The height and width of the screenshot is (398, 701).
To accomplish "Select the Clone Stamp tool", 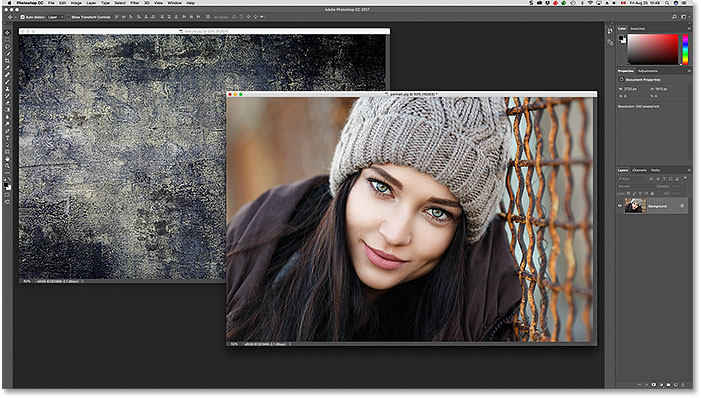I will click(7, 88).
